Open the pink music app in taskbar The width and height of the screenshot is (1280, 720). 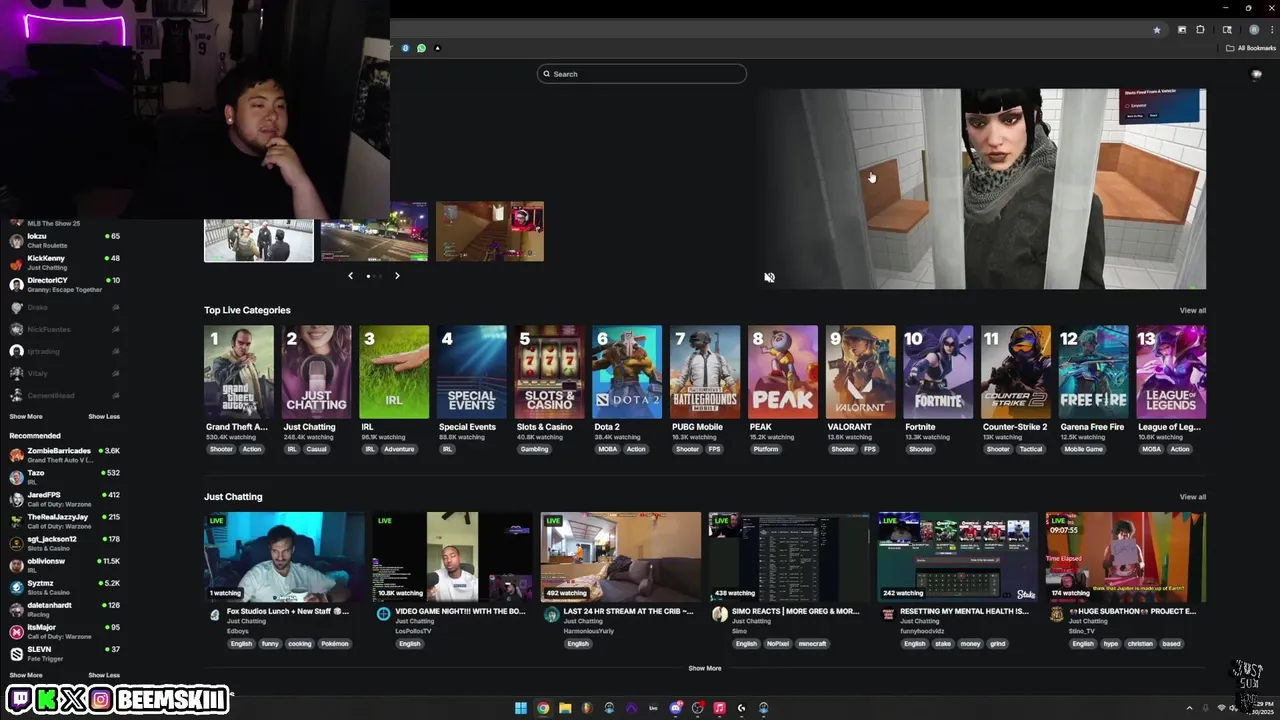[x=719, y=708]
